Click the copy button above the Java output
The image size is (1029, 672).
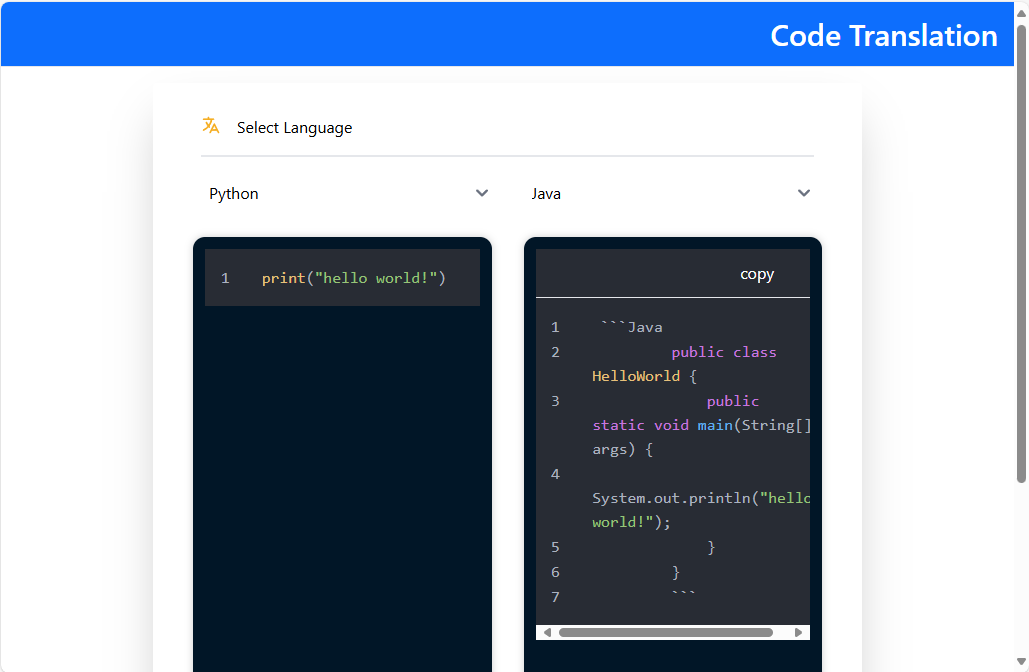click(757, 273)
